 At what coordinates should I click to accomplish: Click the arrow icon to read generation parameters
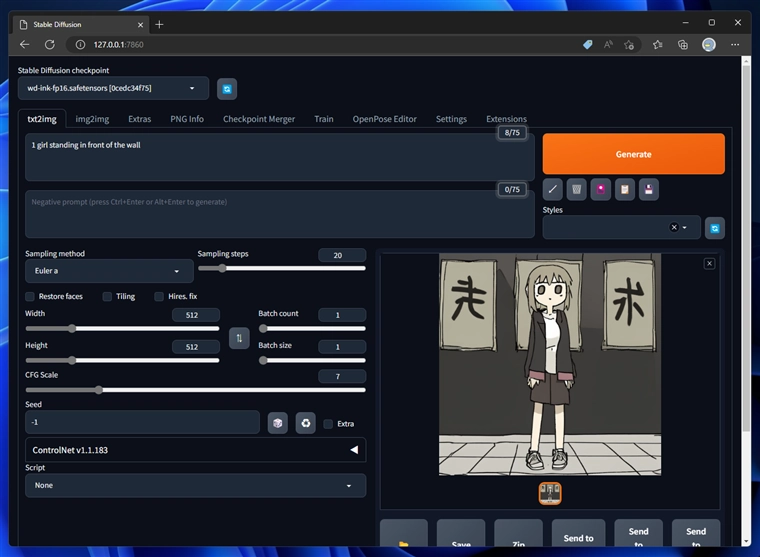(553, 189)
